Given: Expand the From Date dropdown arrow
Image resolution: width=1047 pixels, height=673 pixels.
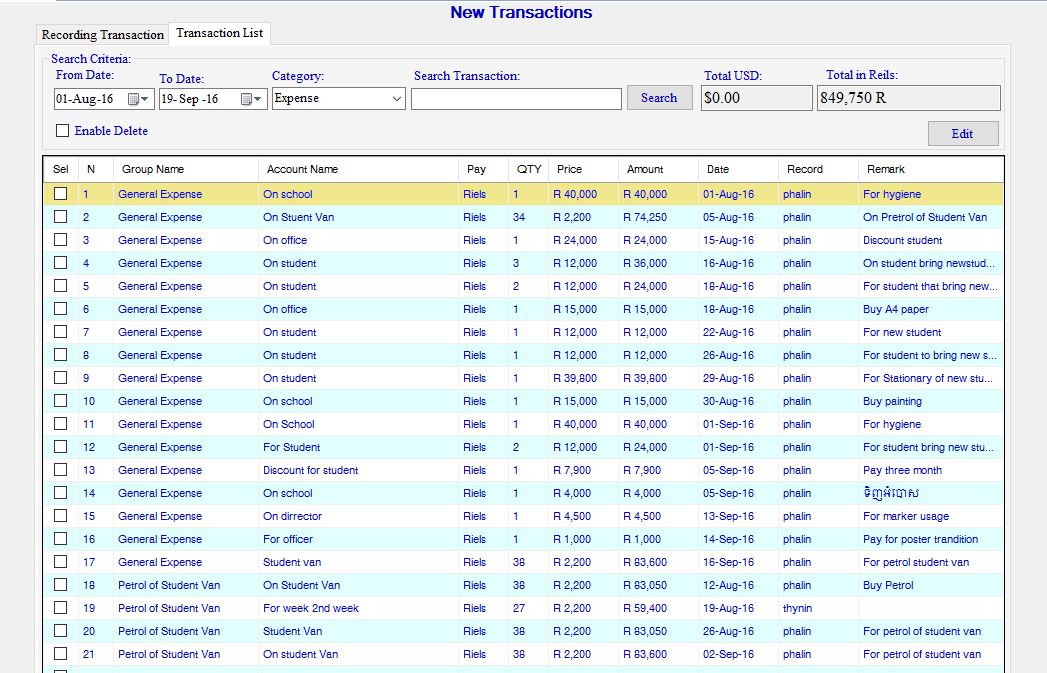Looking at the screenshot, I should pyautogui.click(x=145, y=98).
